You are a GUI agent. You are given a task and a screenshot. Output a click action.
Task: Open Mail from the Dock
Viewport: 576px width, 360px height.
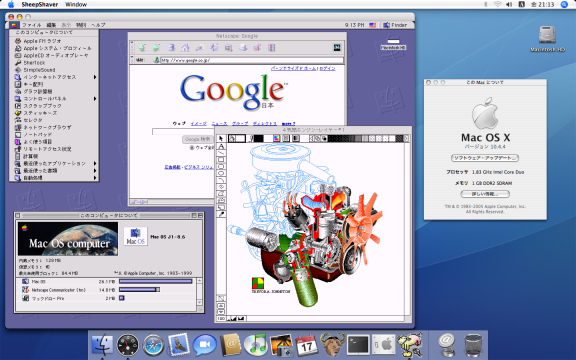click(x=179, y=345)
